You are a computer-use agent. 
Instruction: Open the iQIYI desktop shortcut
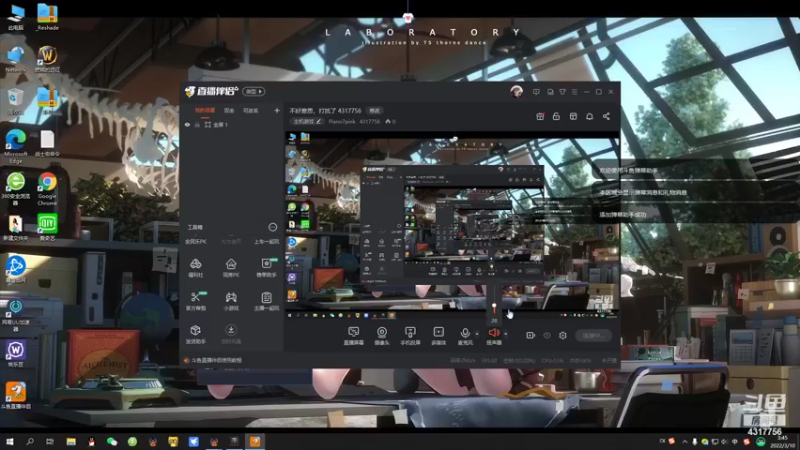tap(47, 227)
